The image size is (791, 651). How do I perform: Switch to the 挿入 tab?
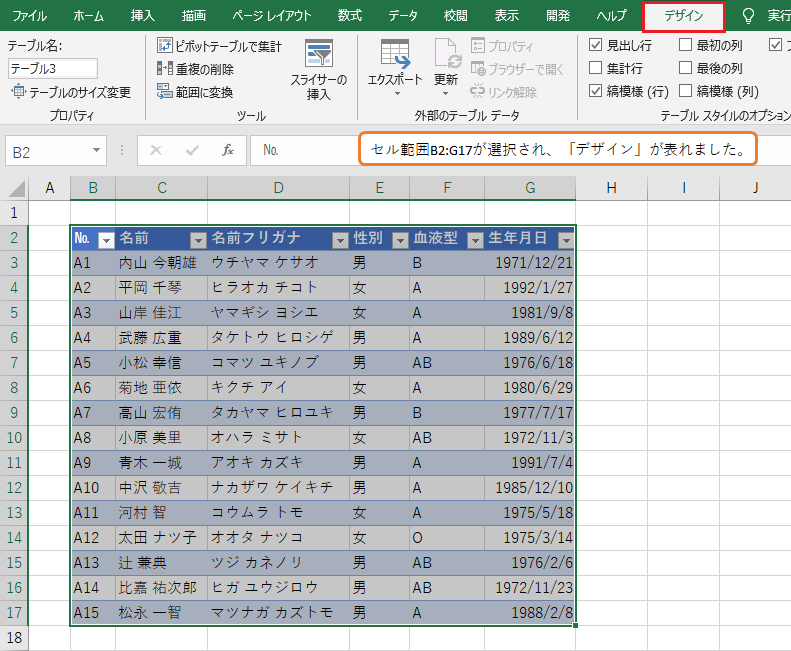pyautogui.click(x=143, y=16)
